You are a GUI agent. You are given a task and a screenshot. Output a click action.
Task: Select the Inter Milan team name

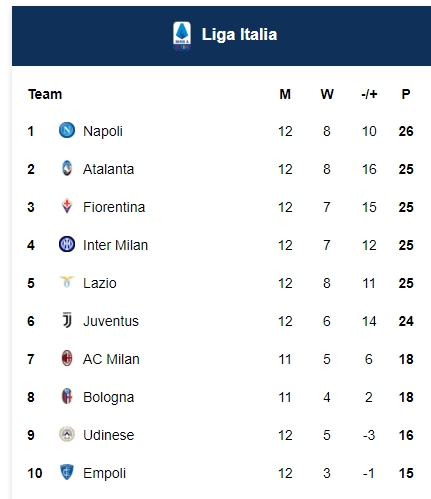coord(115,245)
